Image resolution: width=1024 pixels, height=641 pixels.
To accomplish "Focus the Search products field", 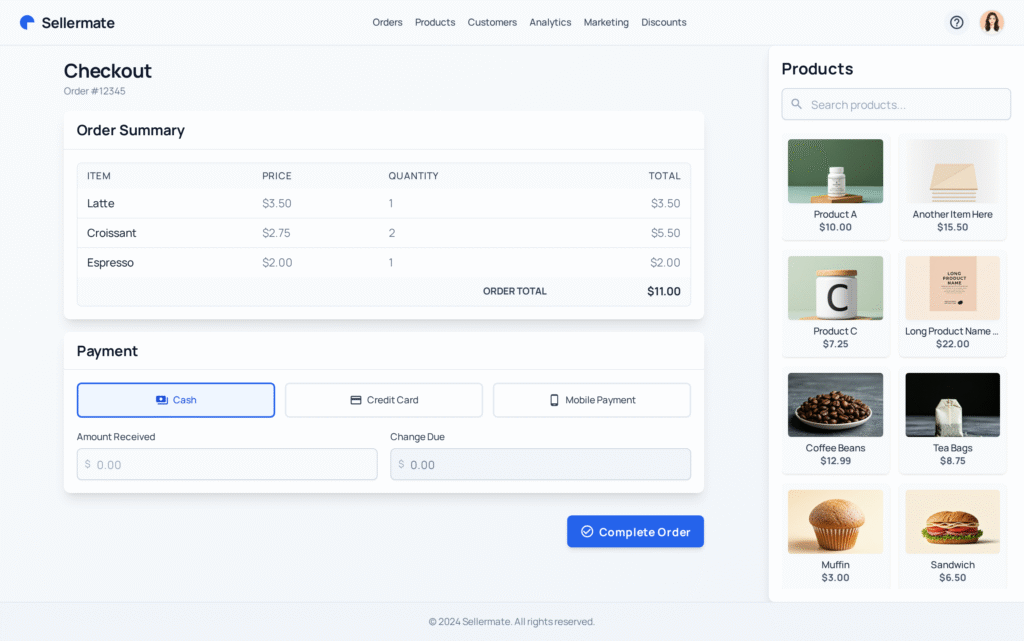I will (905, 104).
